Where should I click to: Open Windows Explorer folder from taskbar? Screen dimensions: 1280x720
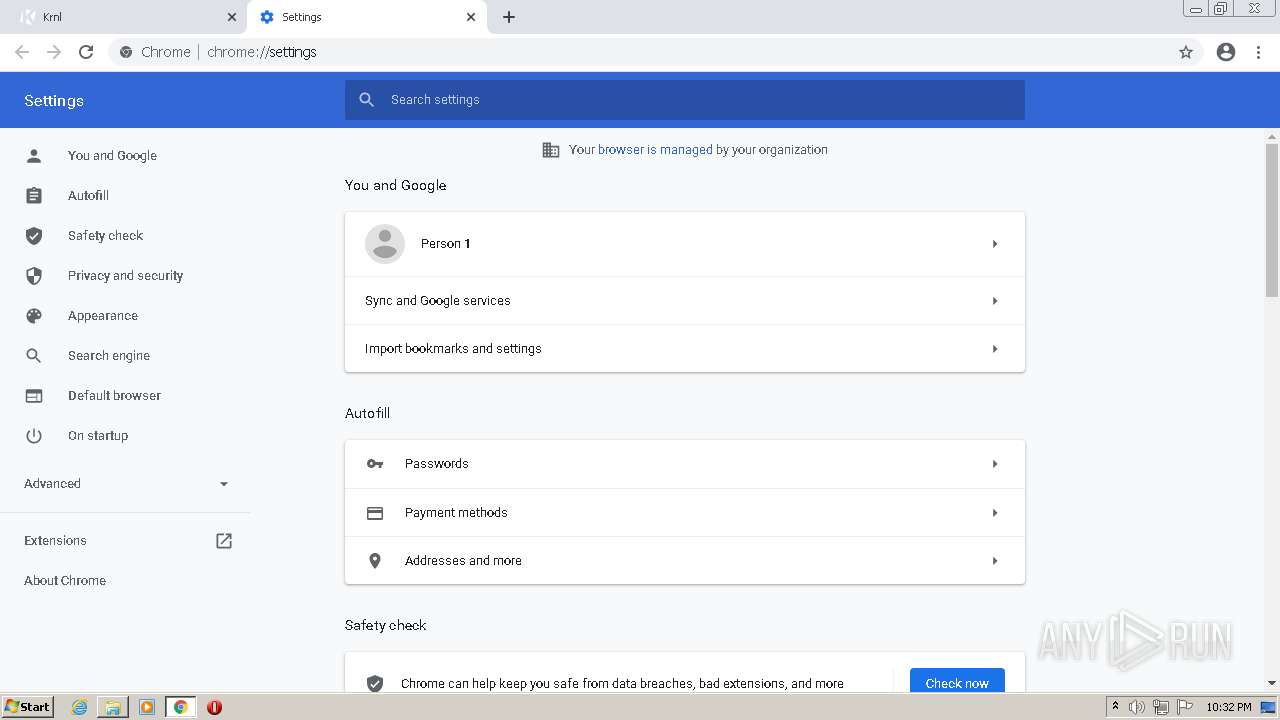coord(113,707)
